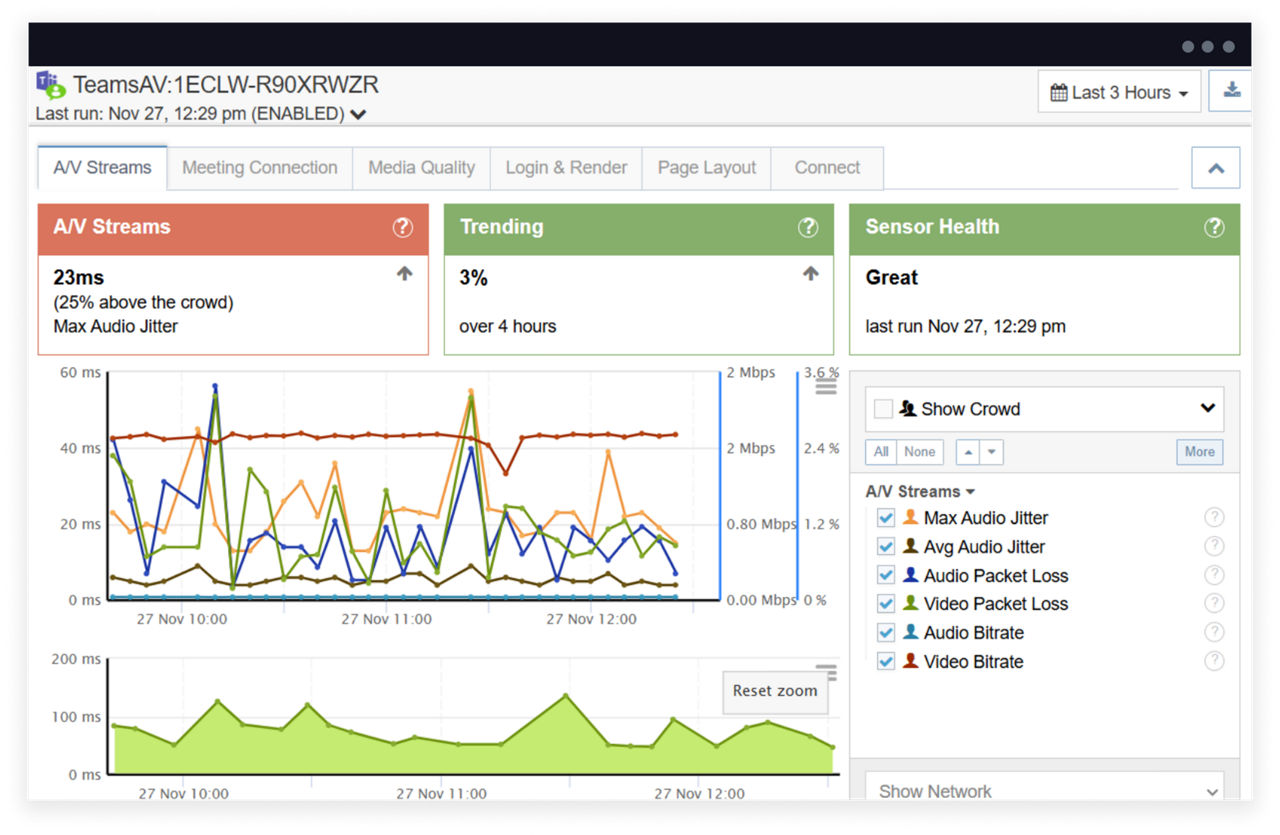
Task: Click the Sensor Health card header
Action: coord(1045,228)
